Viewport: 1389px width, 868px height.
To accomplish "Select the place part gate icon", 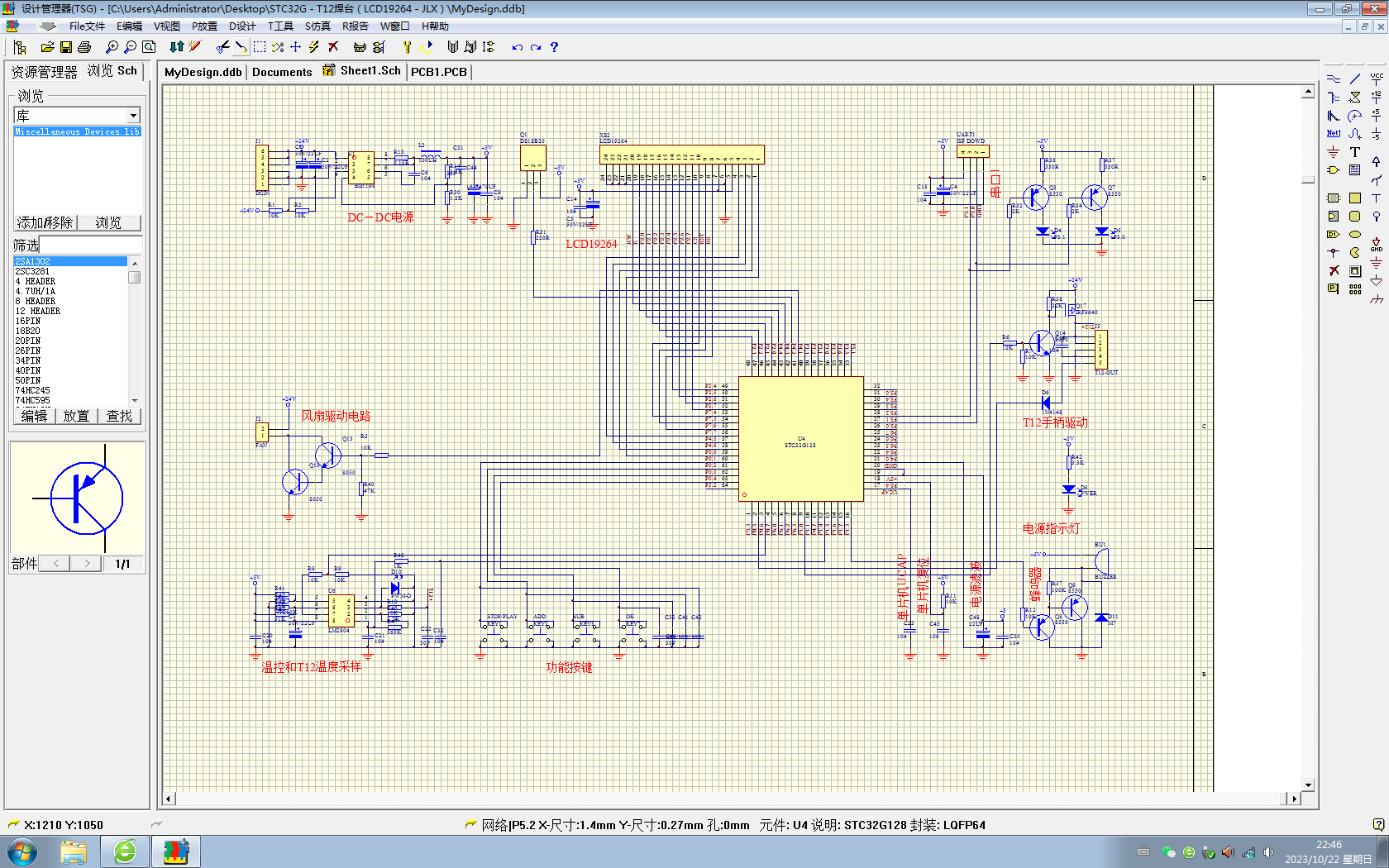I will (1334, 170).
